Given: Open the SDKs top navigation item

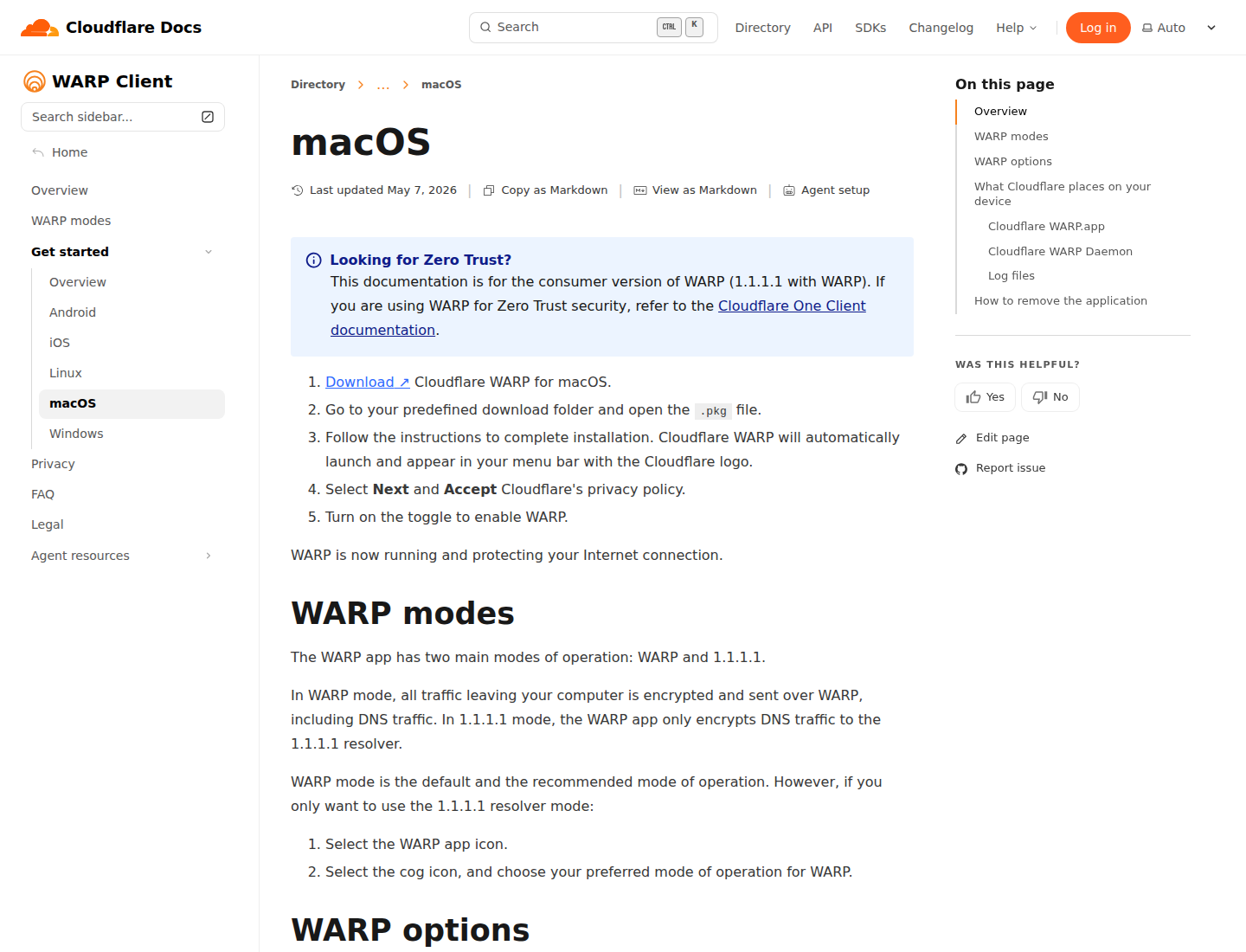Looking at the screenshot, I should tap(870, 28).
